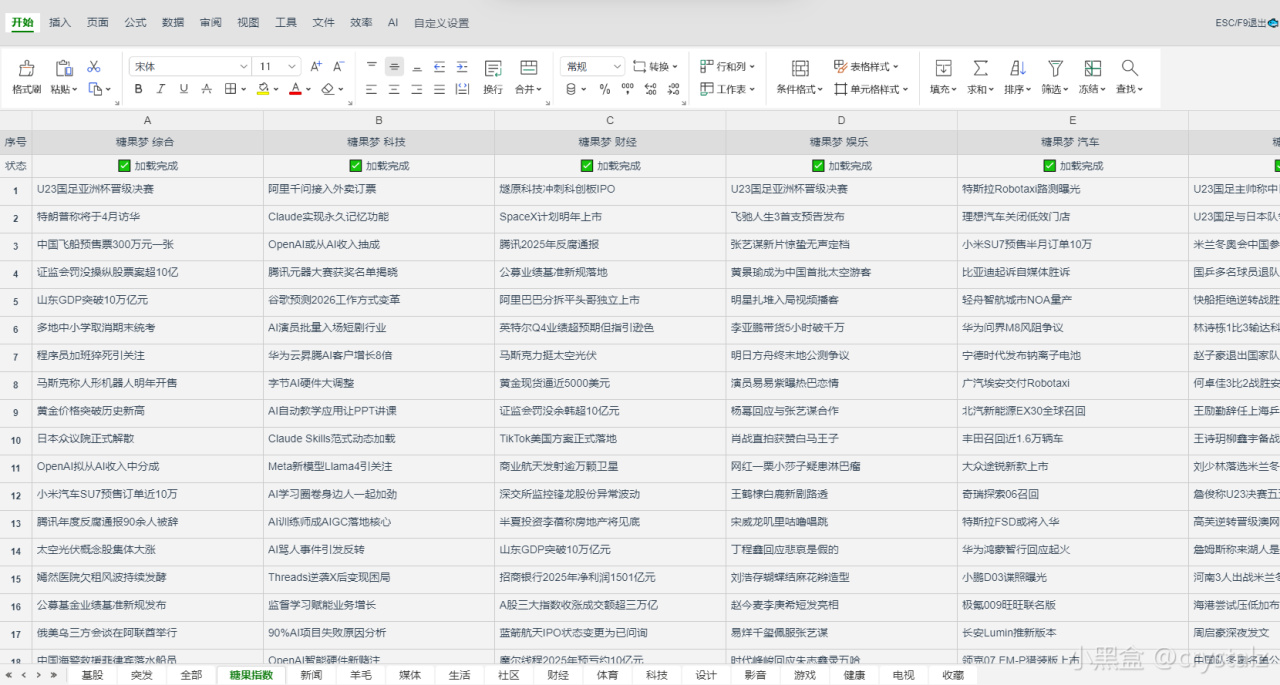Align cell content to top
The image size is (1280, 685).
click(x=372, y=66)
